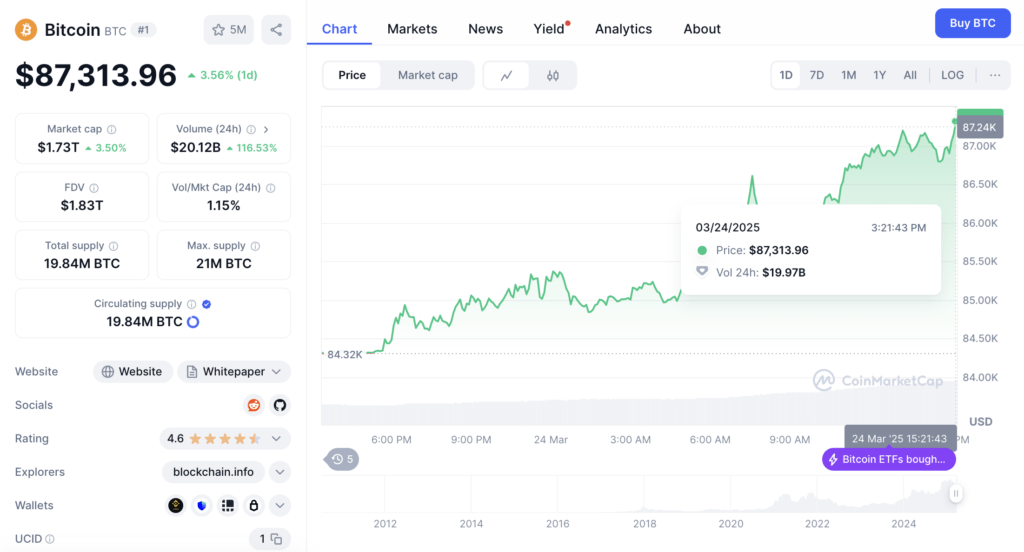Open the share icon button
This screenshot has height=552, width=1024.
[276, 29]
